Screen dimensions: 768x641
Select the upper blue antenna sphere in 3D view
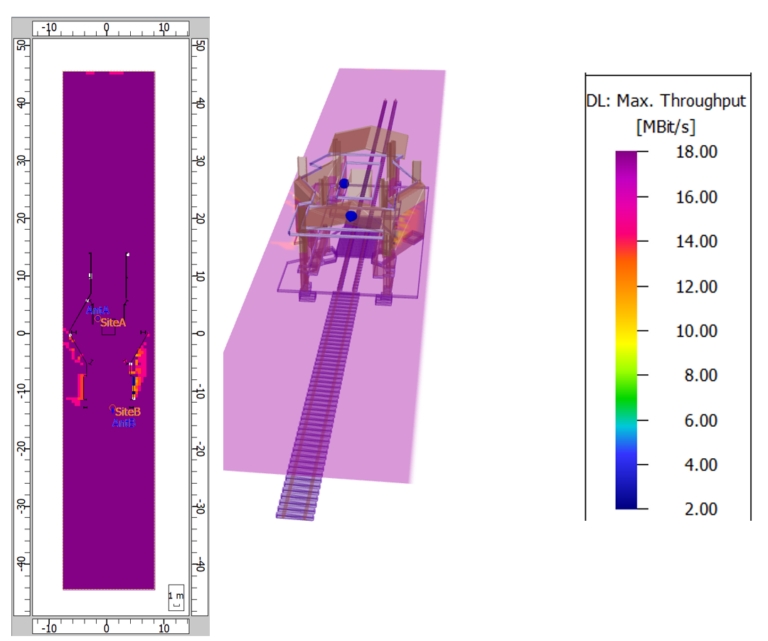(343, 183)
